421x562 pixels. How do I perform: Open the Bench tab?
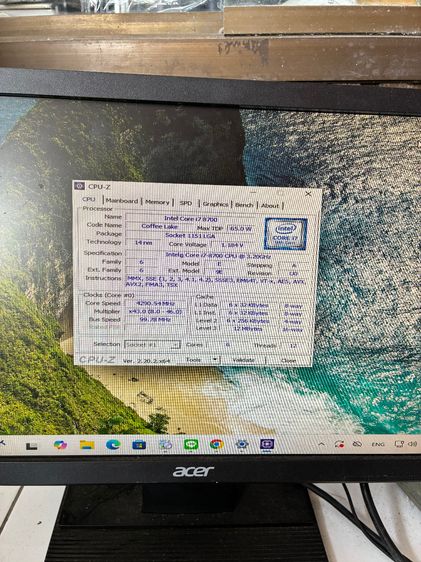244,205
